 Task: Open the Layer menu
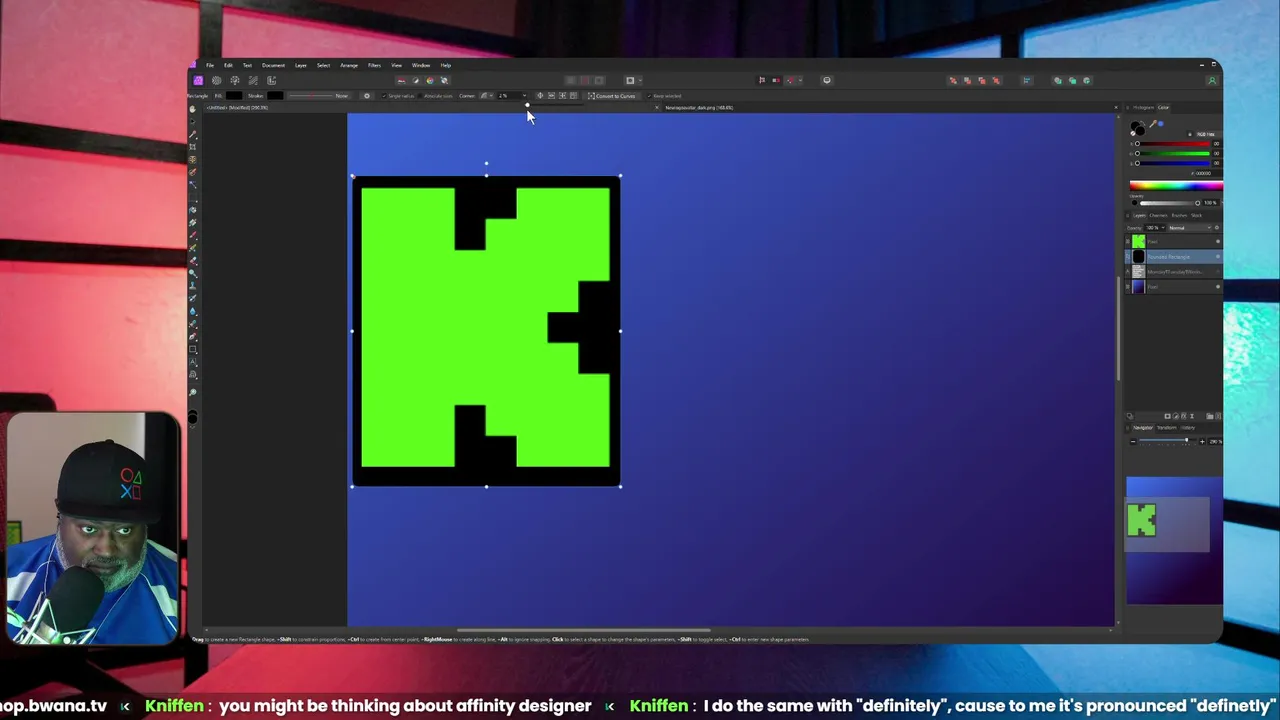(300, 66)
